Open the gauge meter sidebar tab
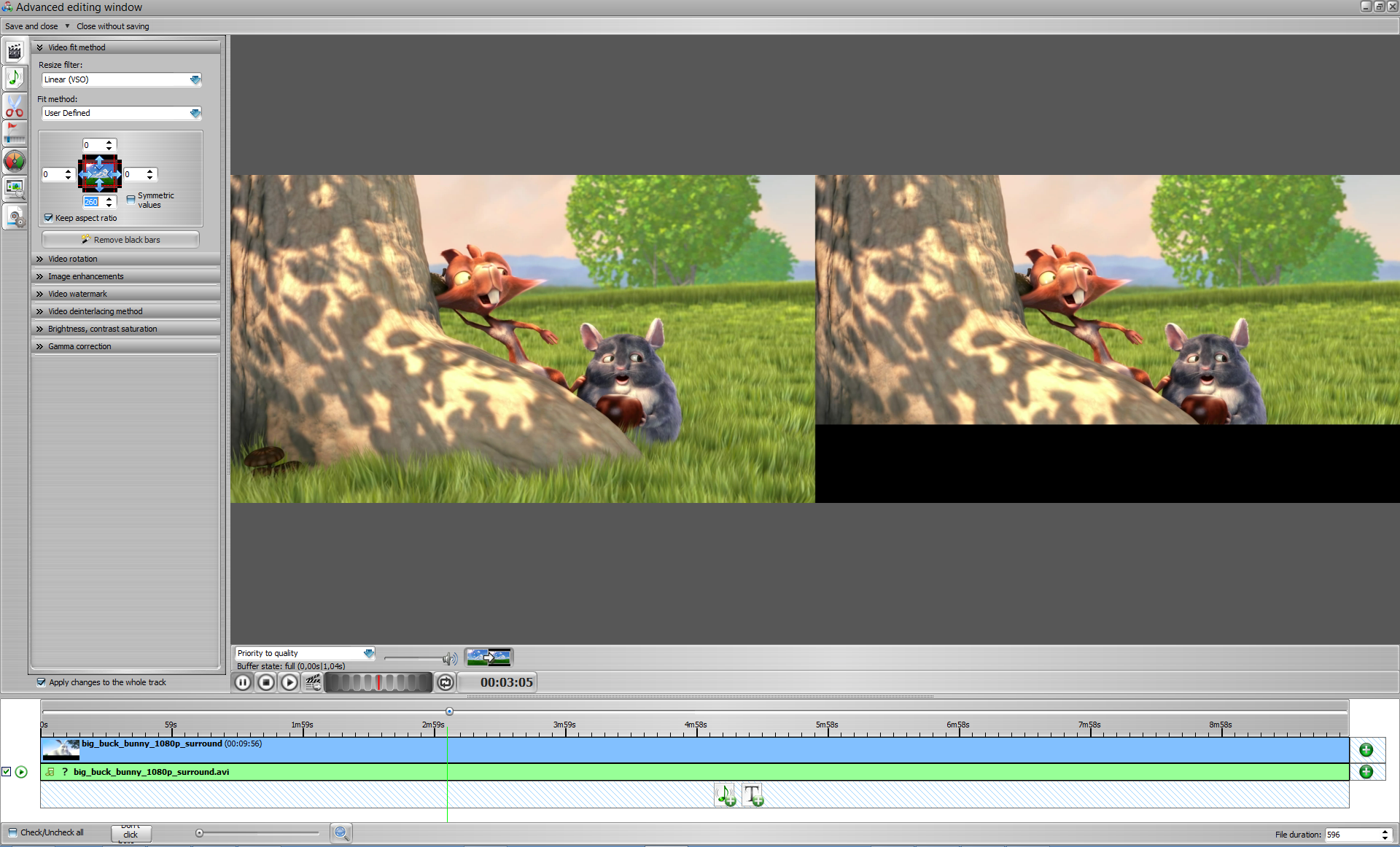The width and height of the screenshot is (1400, 847). pyautogui.click(x=15, y=161)
